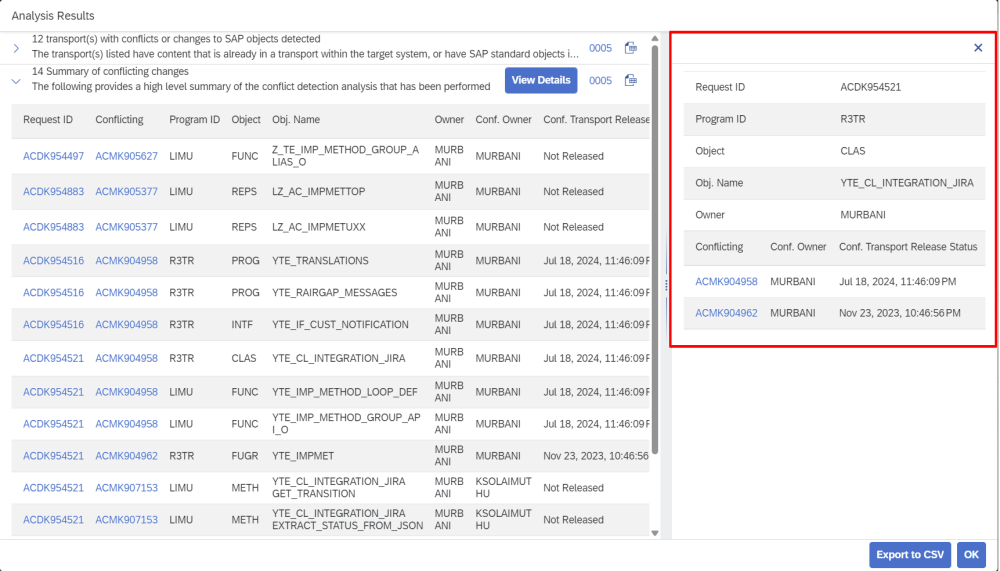Select the YTE_RAIRGAP_MESSAGES object name cell
The image size is (1000, 571).
click(335, 292)
